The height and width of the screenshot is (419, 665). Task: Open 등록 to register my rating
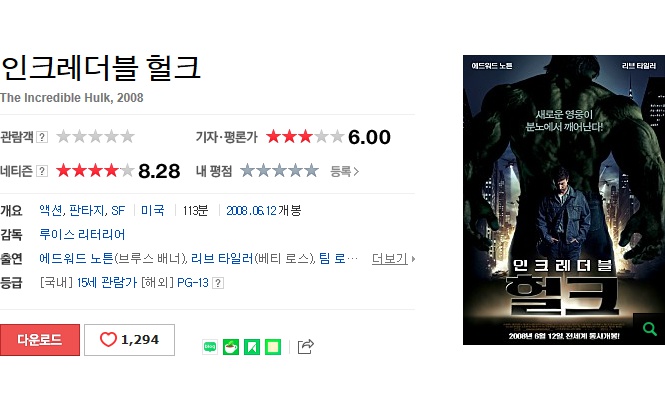[344, 171]
